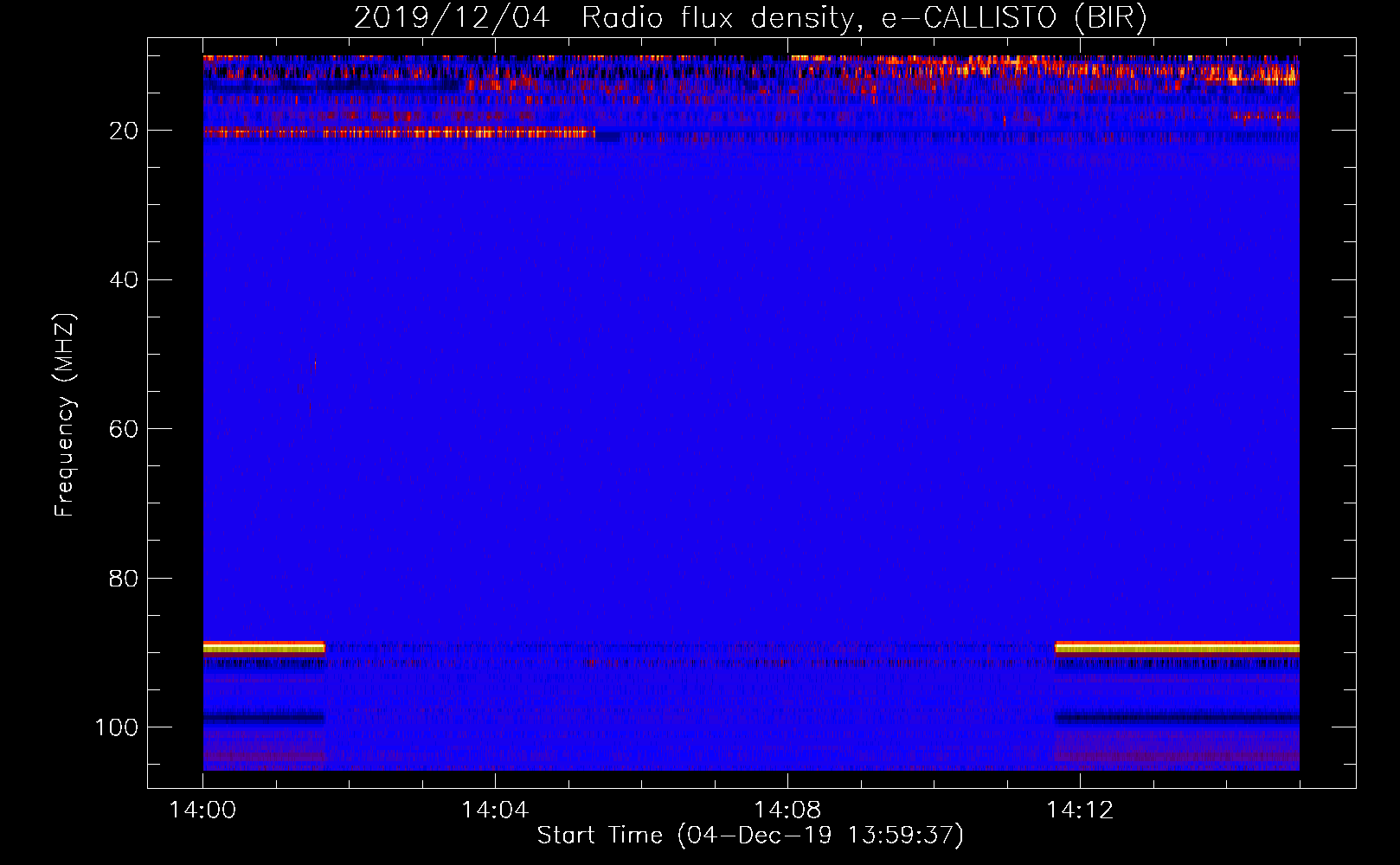Click the 14:04 time tick label

[495, 811]
